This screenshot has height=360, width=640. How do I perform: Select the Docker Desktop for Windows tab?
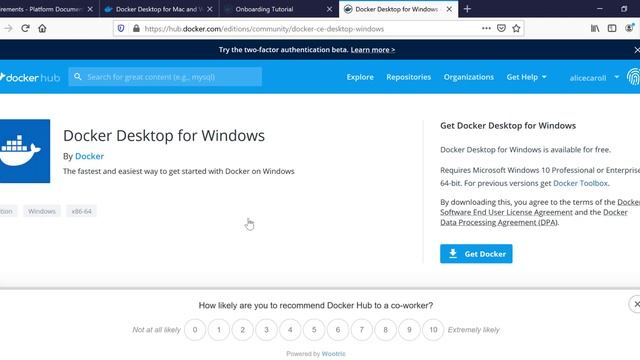click(398, 9)
